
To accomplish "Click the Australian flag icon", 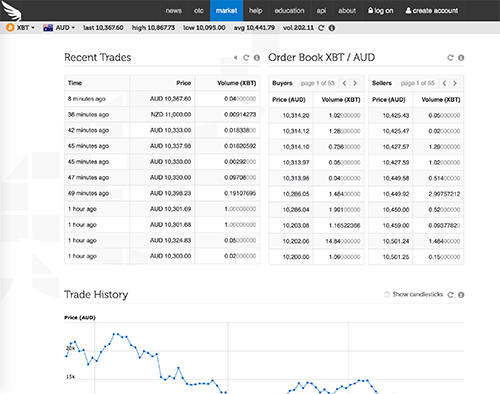I will pyautogui.click(x=48, y=28).
